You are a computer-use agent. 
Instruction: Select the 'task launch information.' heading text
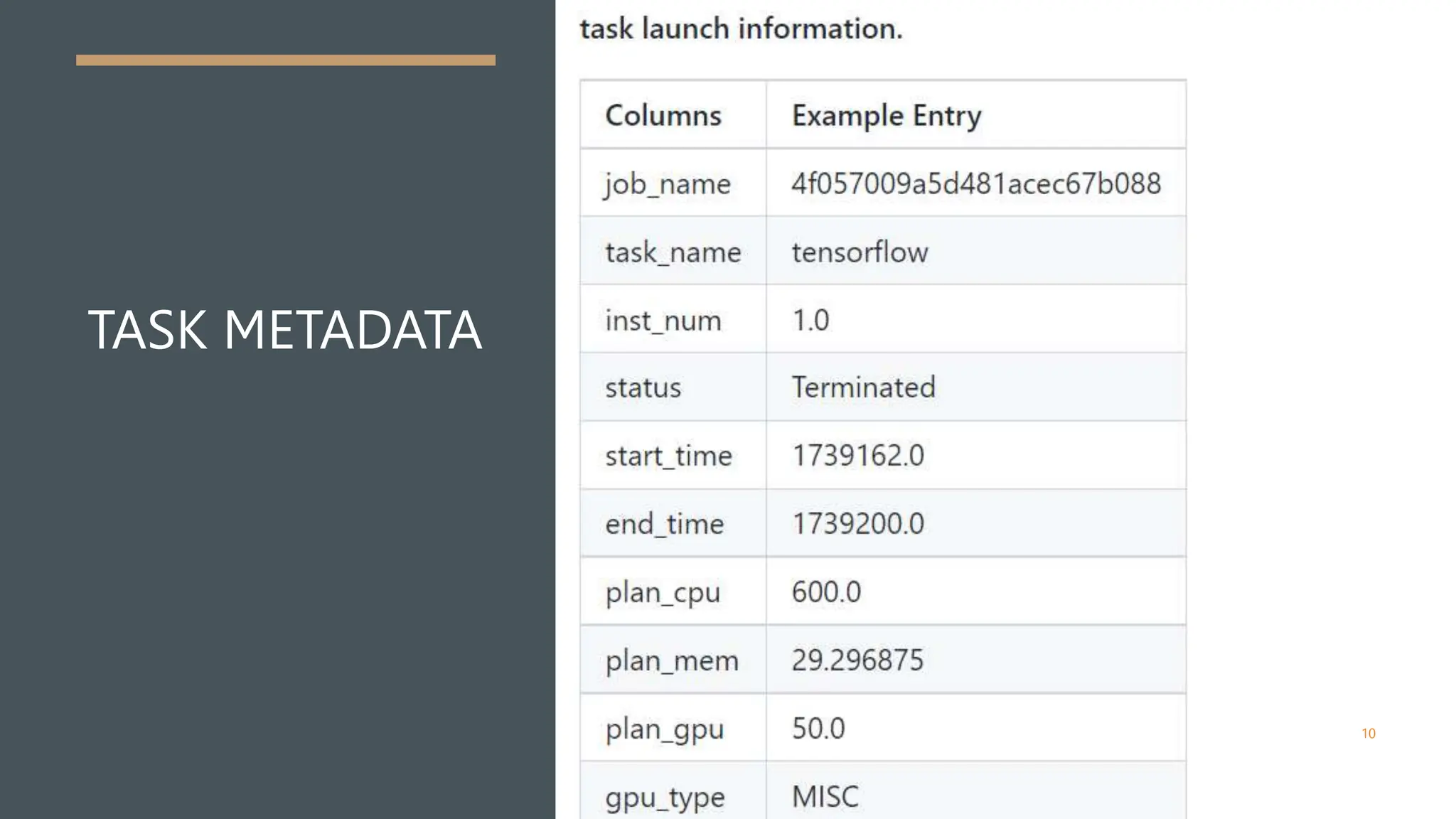click(741, 29)
